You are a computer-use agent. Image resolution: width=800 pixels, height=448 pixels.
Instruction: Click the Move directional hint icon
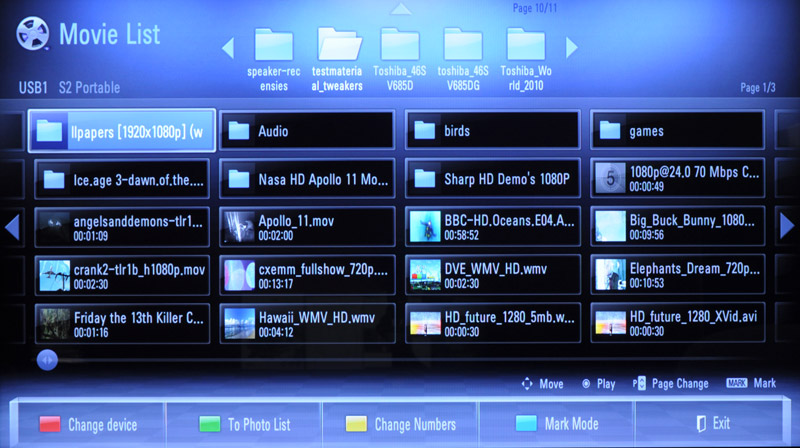[527, 384]
